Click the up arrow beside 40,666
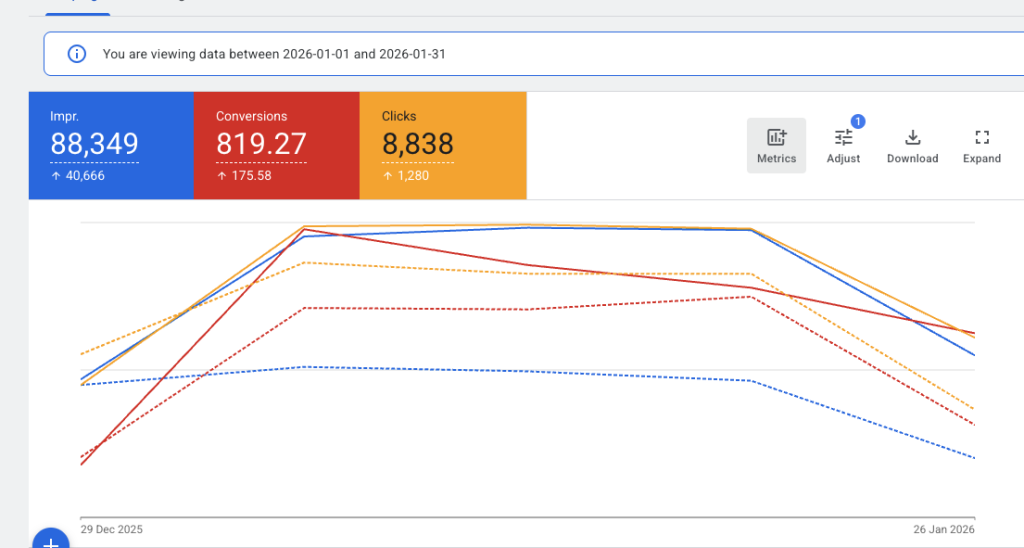This screenshot has width=1024, height=548. click(x=55, y=176)
